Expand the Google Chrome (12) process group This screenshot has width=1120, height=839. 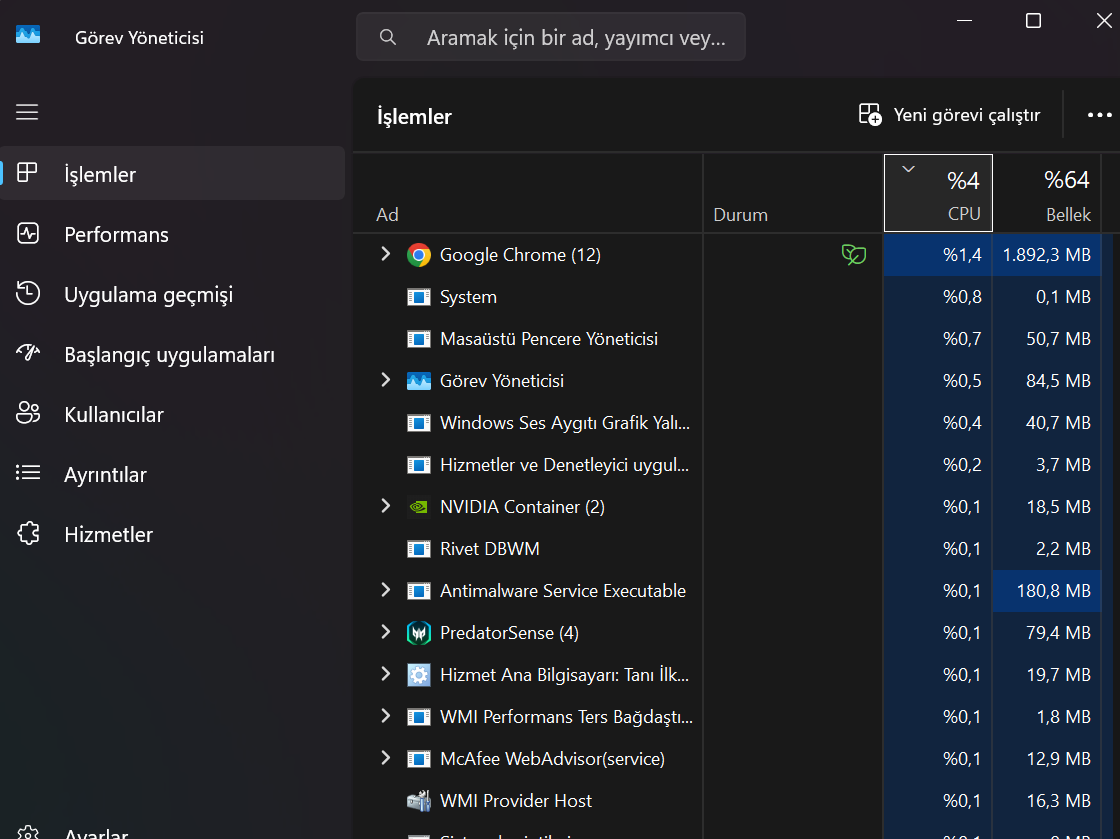(x=386, y=253)
